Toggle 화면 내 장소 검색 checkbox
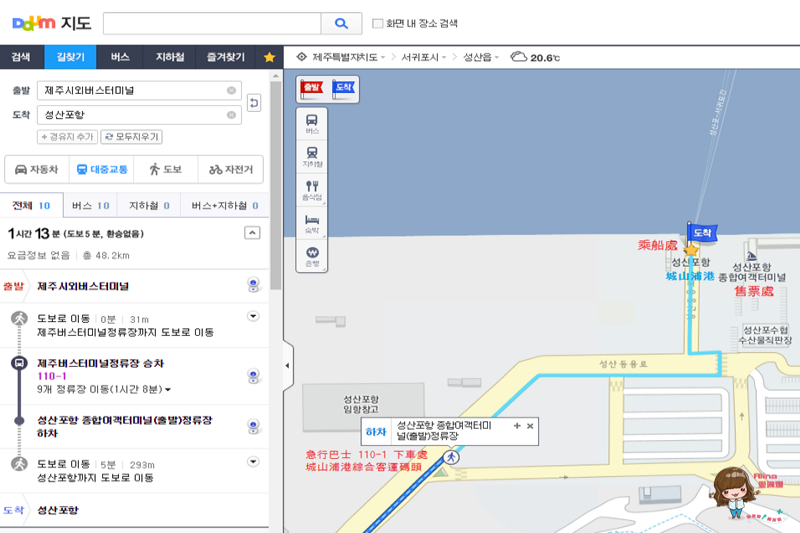800x533 pixels. [378, 23]
